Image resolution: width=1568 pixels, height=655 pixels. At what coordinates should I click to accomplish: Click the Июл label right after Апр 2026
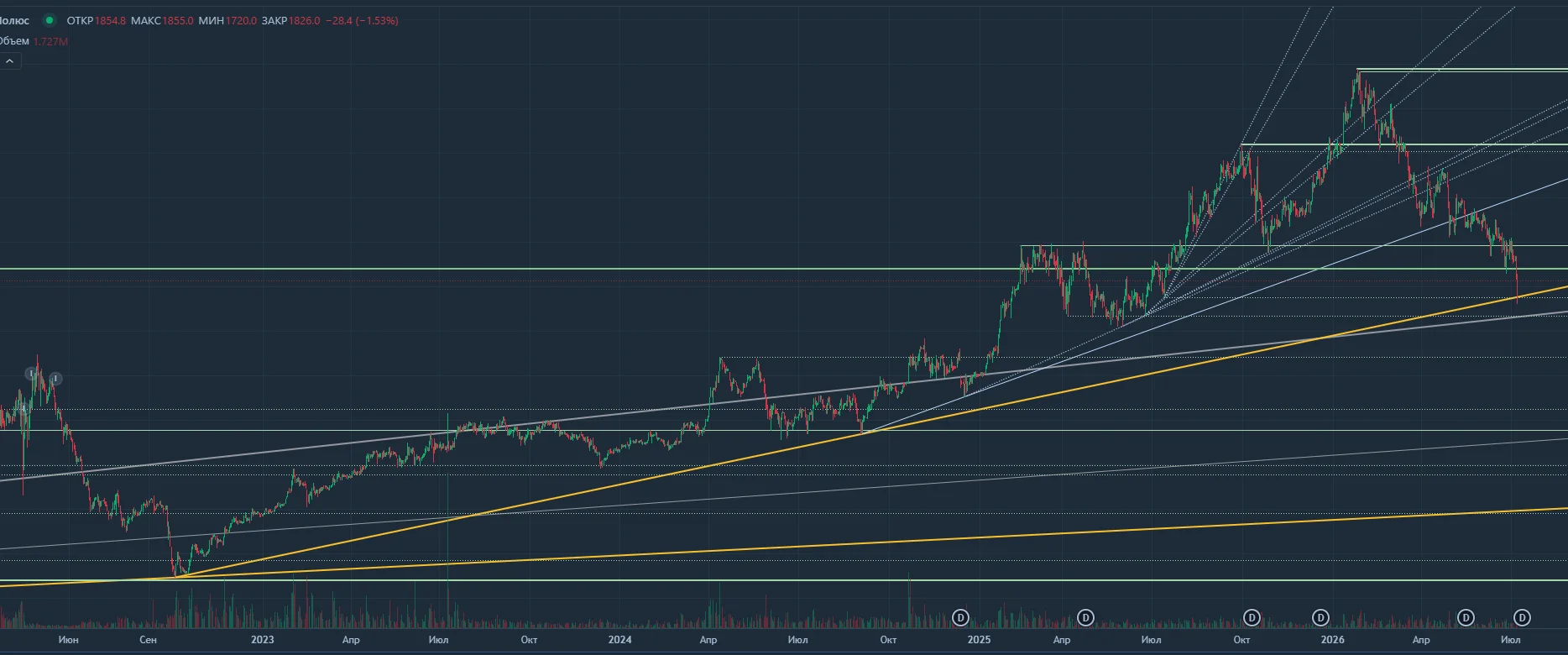coord(1510,640)
